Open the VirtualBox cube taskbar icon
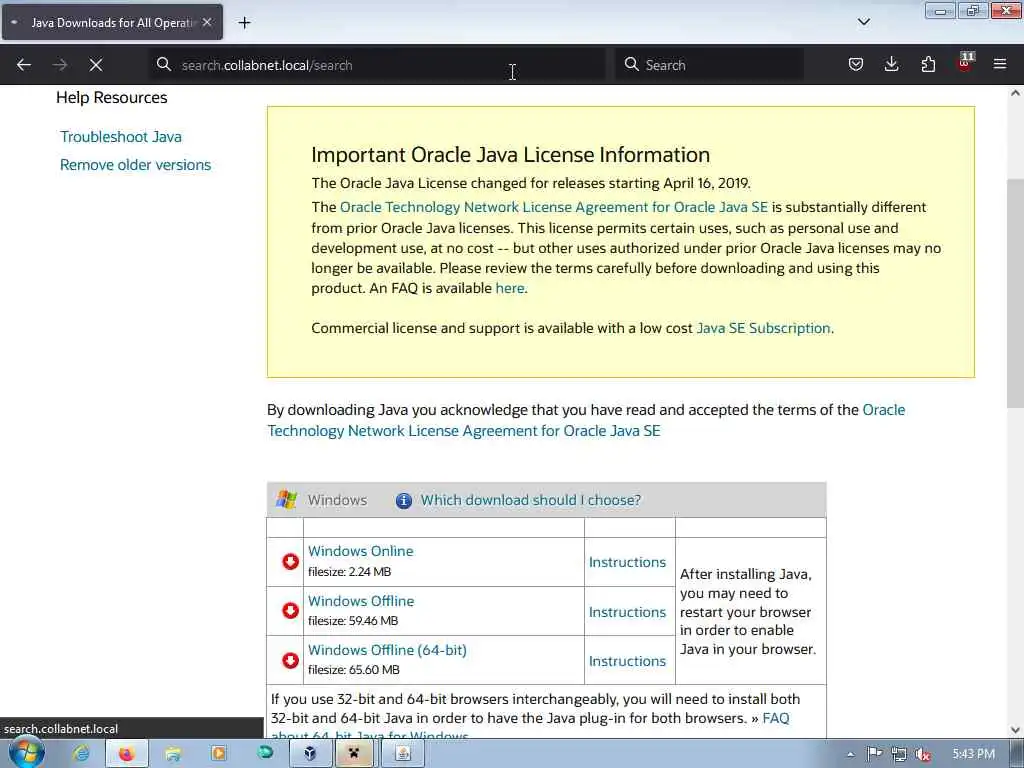The width and height of the screenshot is (1024, 768). click(310, 754)
